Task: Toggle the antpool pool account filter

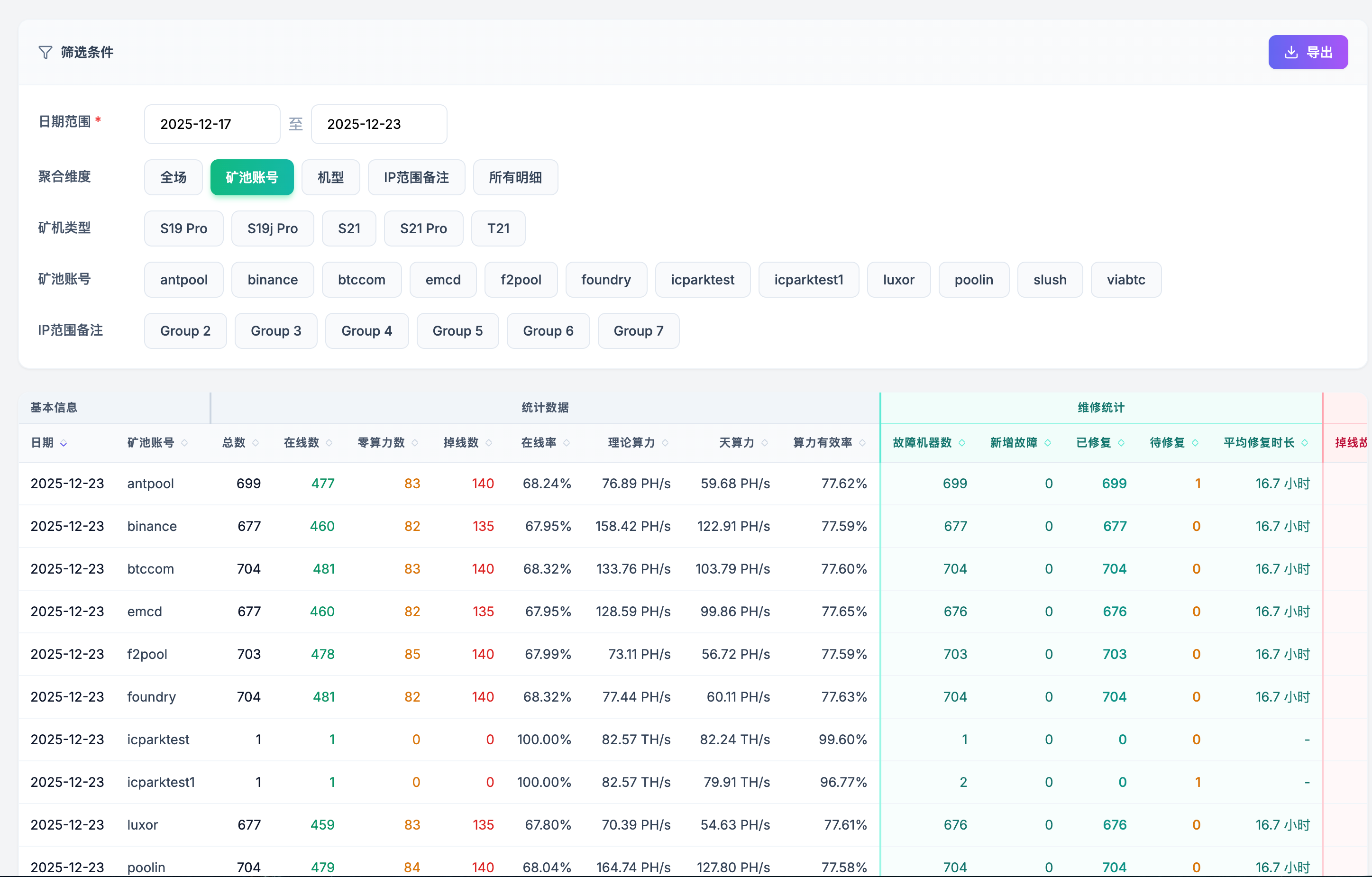Action: coord(183,280)
